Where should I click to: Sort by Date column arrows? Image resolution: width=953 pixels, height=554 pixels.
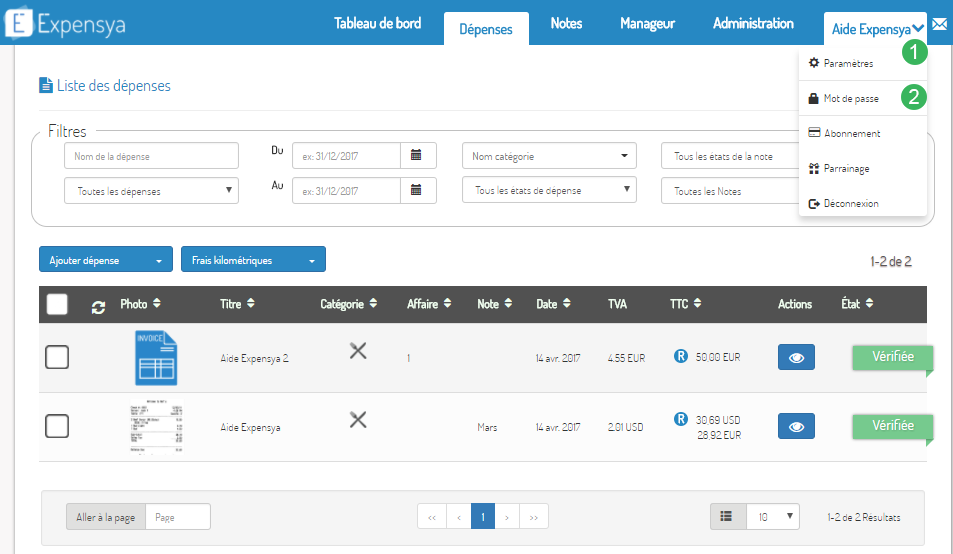click(566, 303)
